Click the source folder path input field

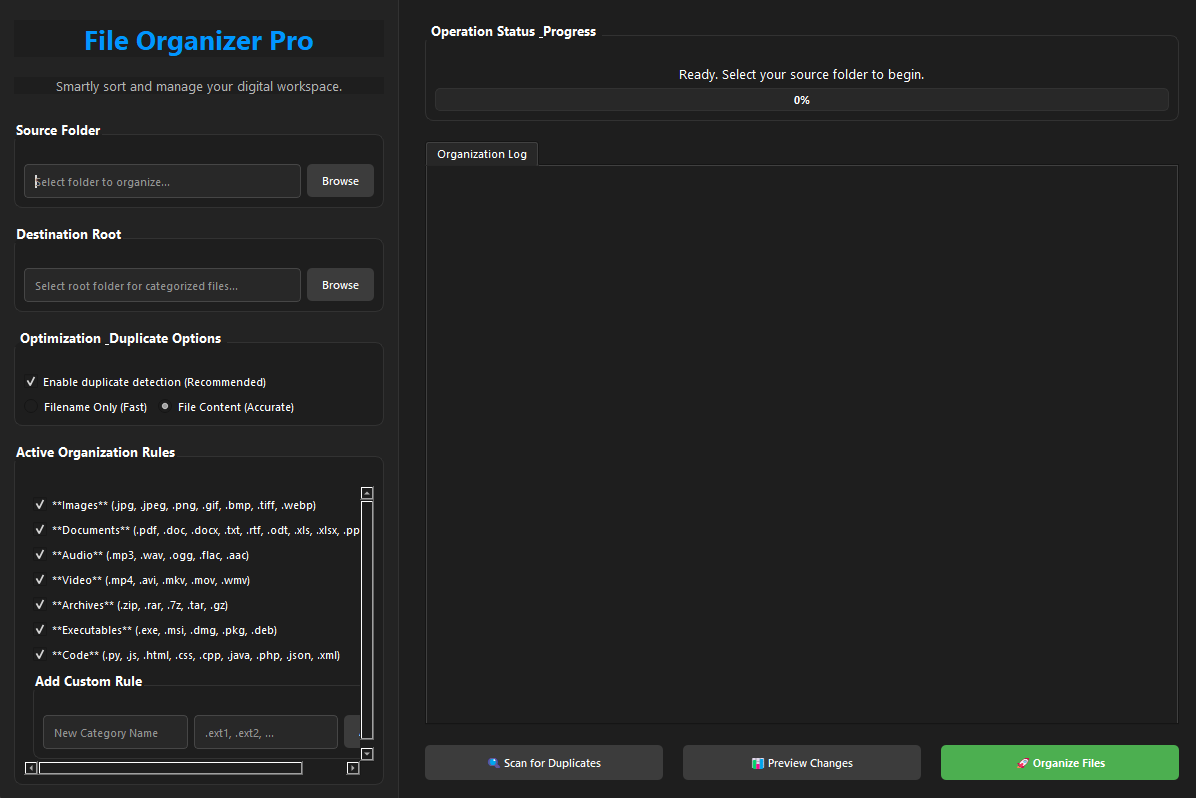click(162, 181)
